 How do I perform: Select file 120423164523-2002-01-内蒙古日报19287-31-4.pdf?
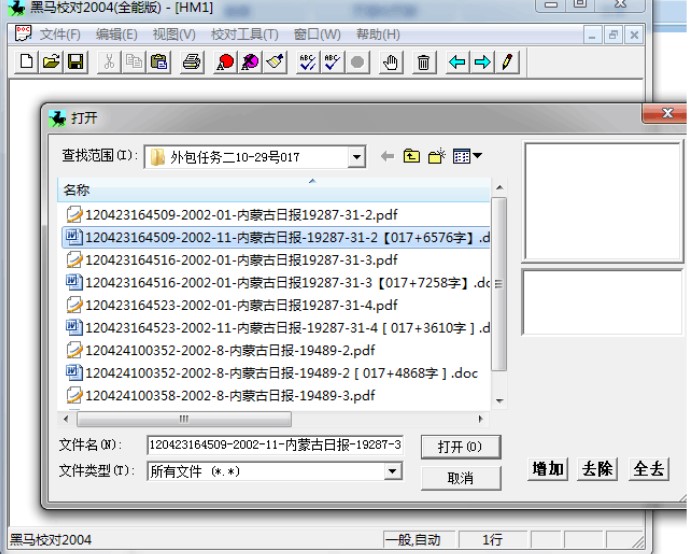tap(232, 305)
